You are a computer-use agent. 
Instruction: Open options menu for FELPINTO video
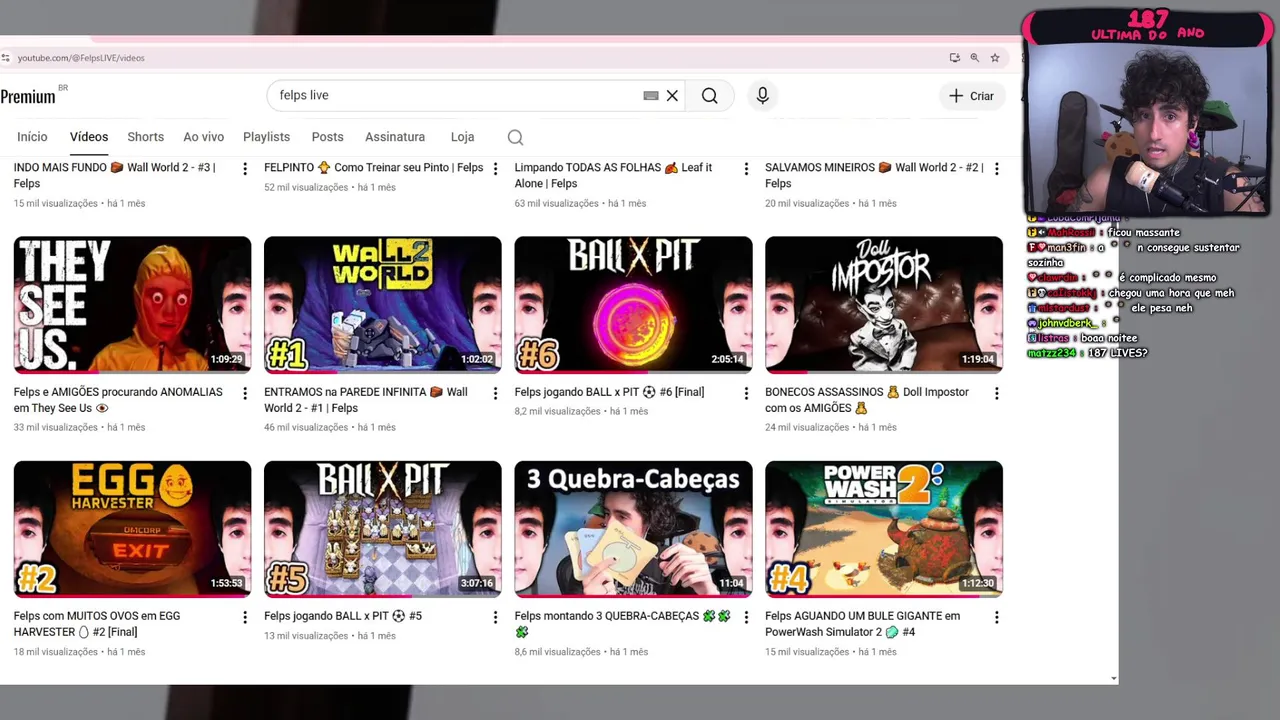(x=495, y=170)
